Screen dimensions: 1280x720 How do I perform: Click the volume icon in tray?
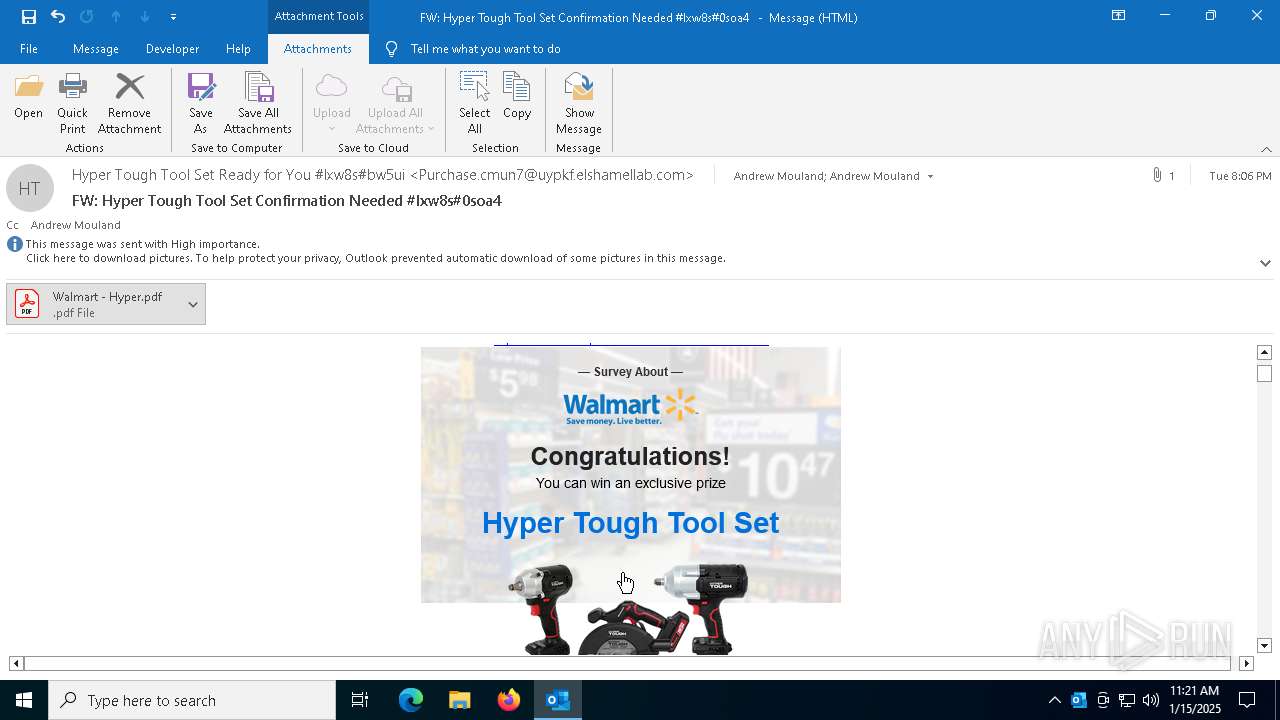(1150, 700)
